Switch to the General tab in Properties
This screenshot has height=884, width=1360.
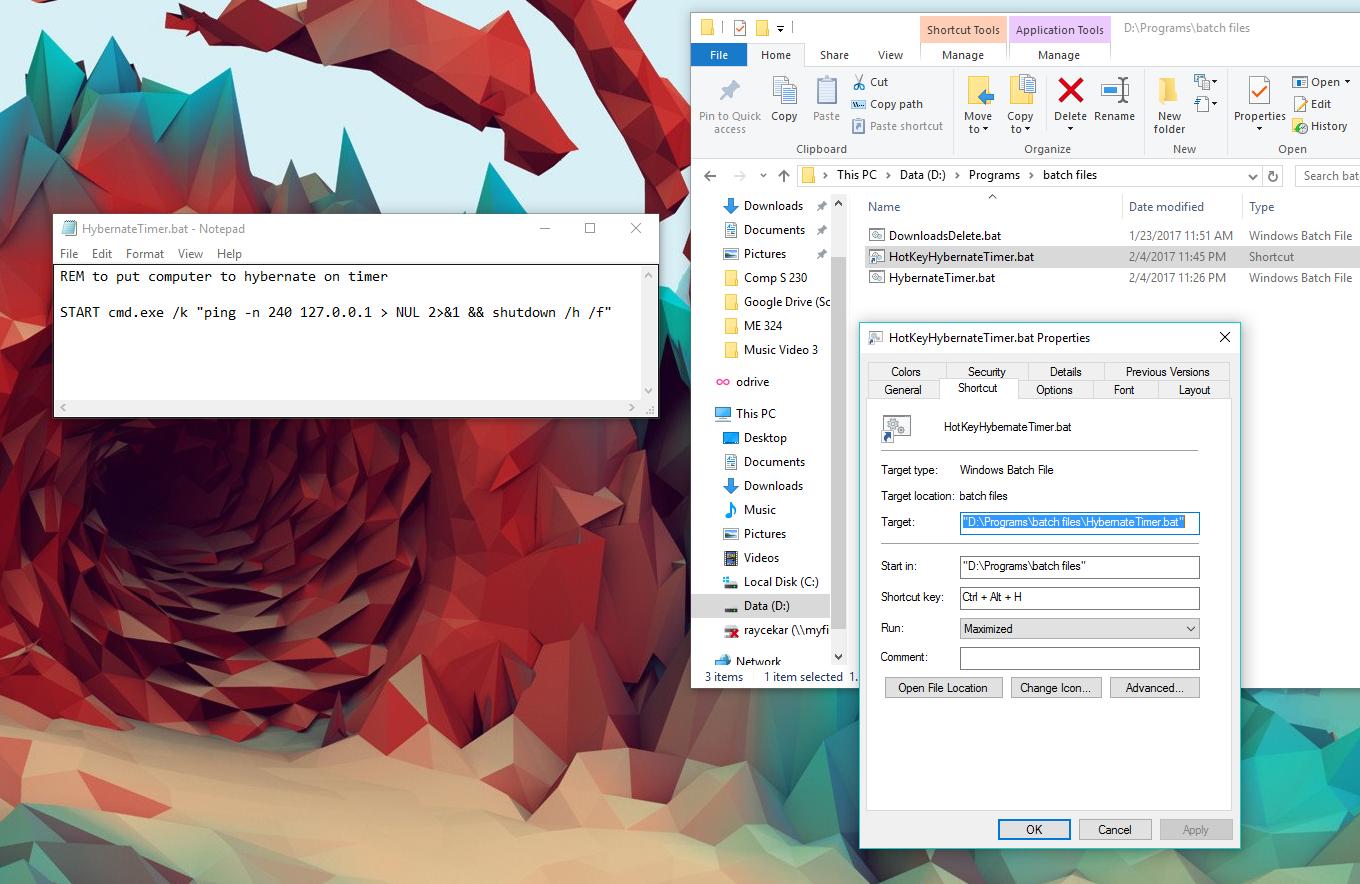pos(902,390)
